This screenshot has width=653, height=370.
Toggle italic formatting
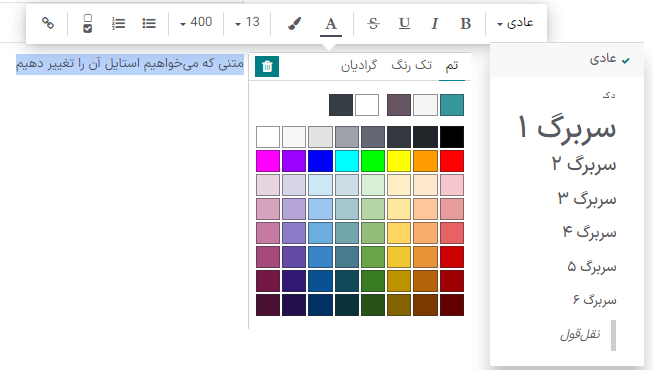pos(434,23)
